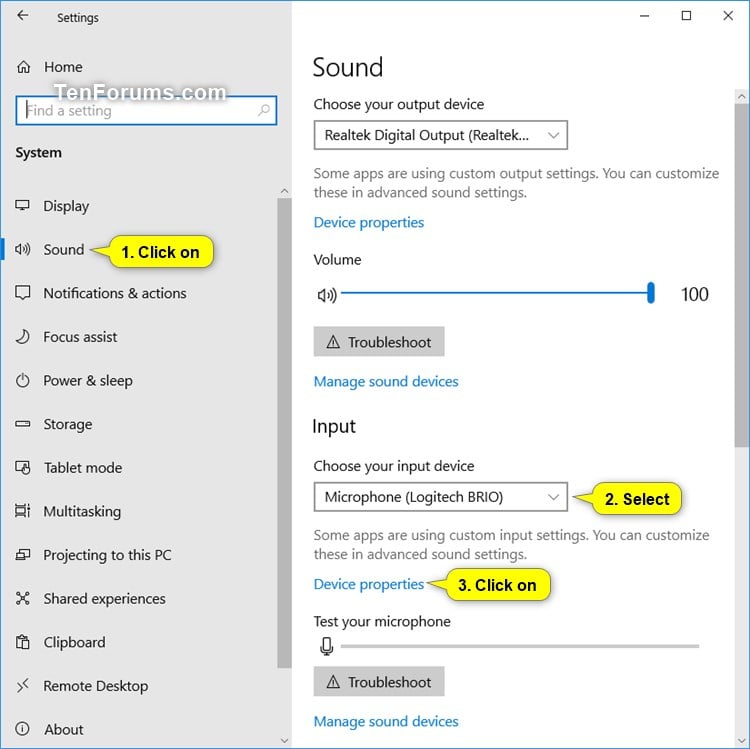This screenshot has width=750, height=749.
Task: Focus the Find a setting search box
Action: [x=146, y=110]
